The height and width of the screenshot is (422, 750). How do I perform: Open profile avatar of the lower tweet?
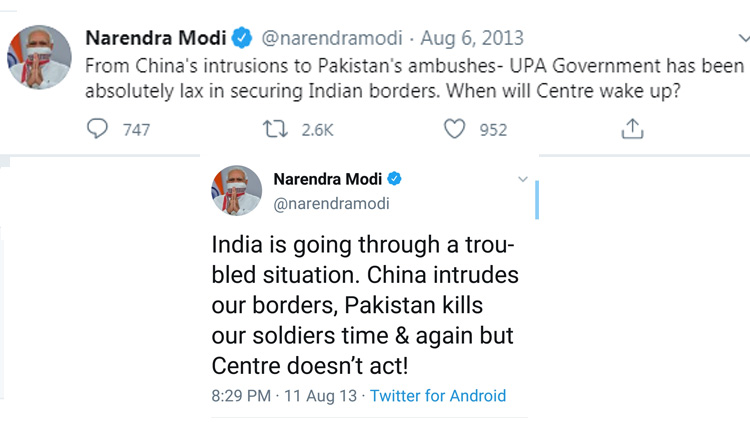coord(236,190)
